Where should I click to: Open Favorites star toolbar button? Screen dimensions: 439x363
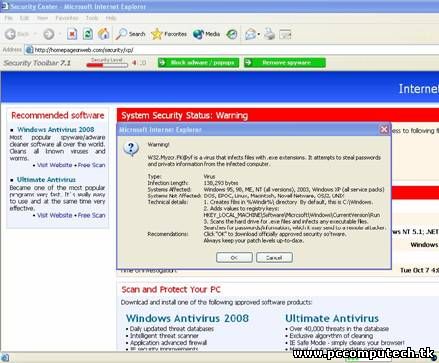pos(169,34)
